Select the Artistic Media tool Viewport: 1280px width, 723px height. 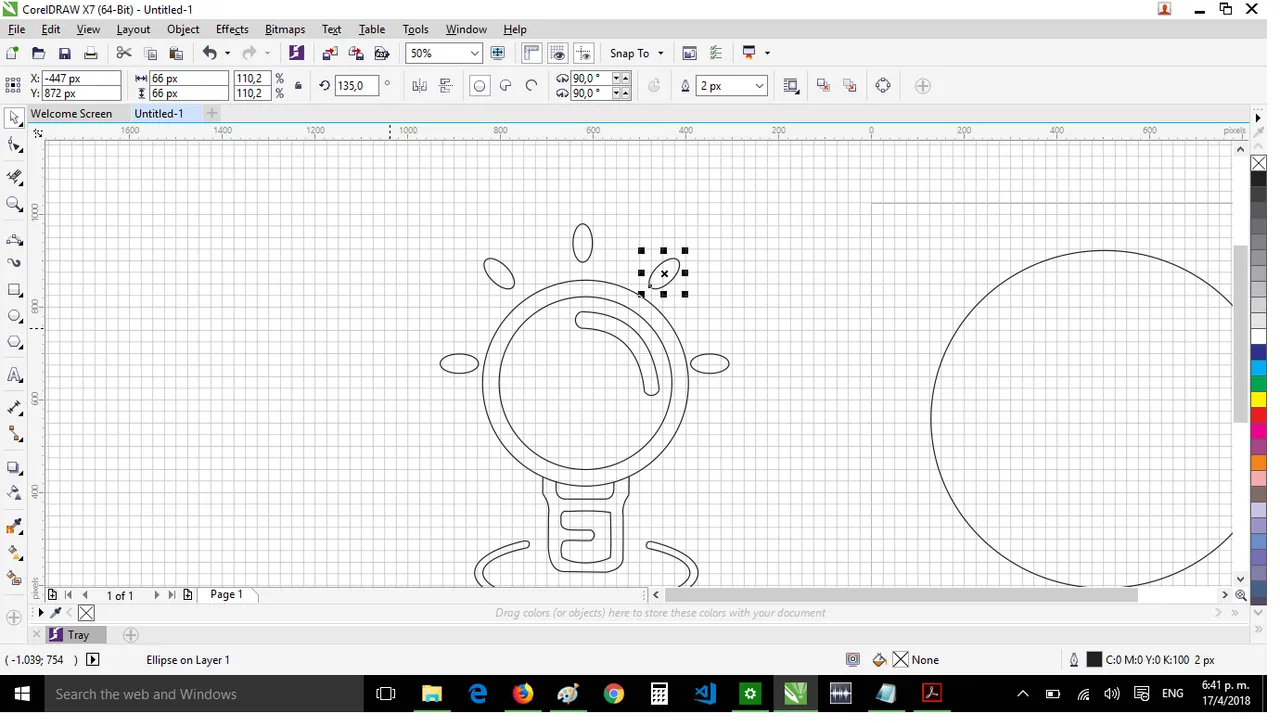pos(14,263)
